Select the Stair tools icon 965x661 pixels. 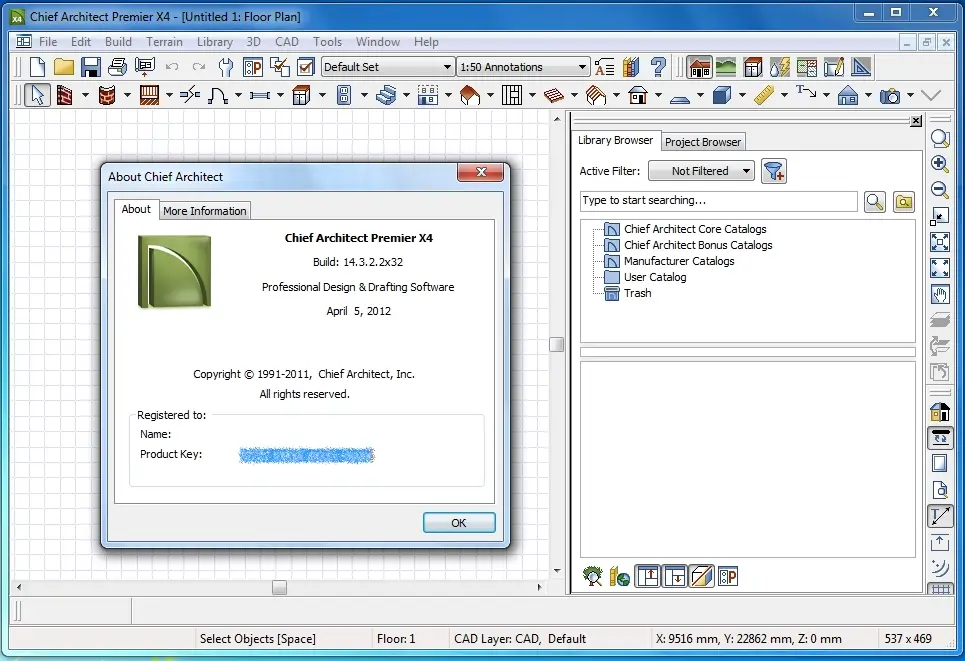coord(386,95)
